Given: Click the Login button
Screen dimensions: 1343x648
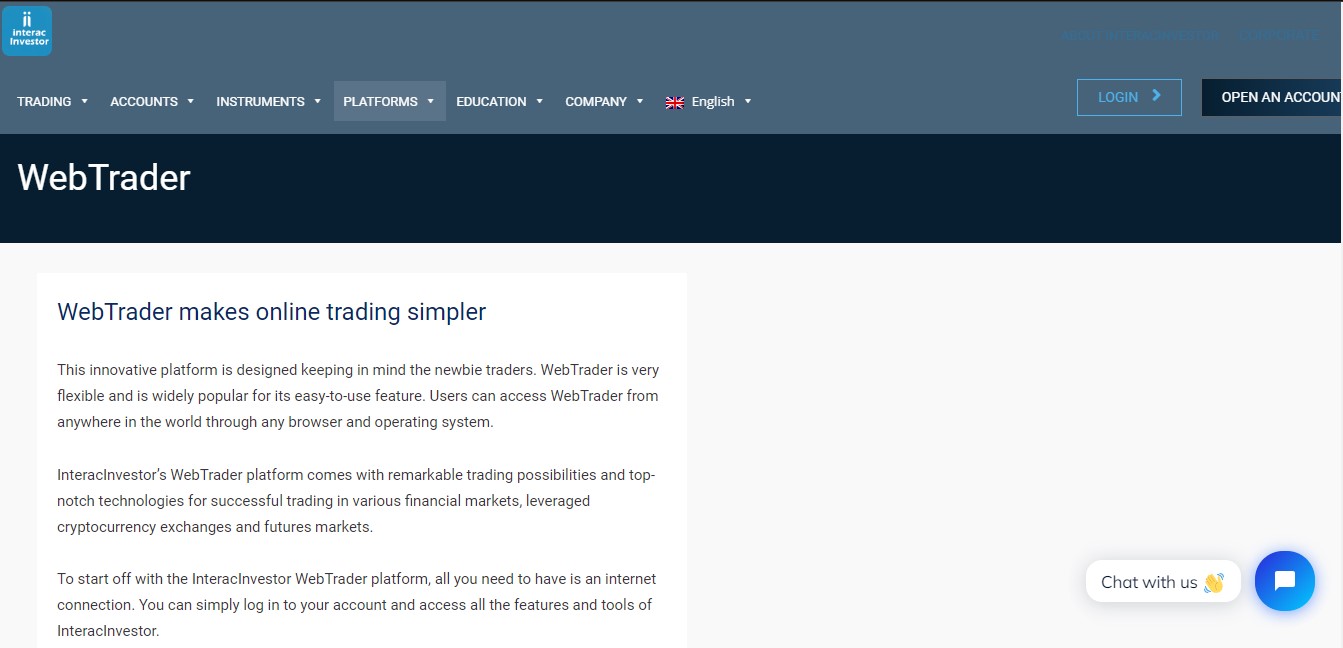Looking at the screenshot, I should pos(1129,97).
